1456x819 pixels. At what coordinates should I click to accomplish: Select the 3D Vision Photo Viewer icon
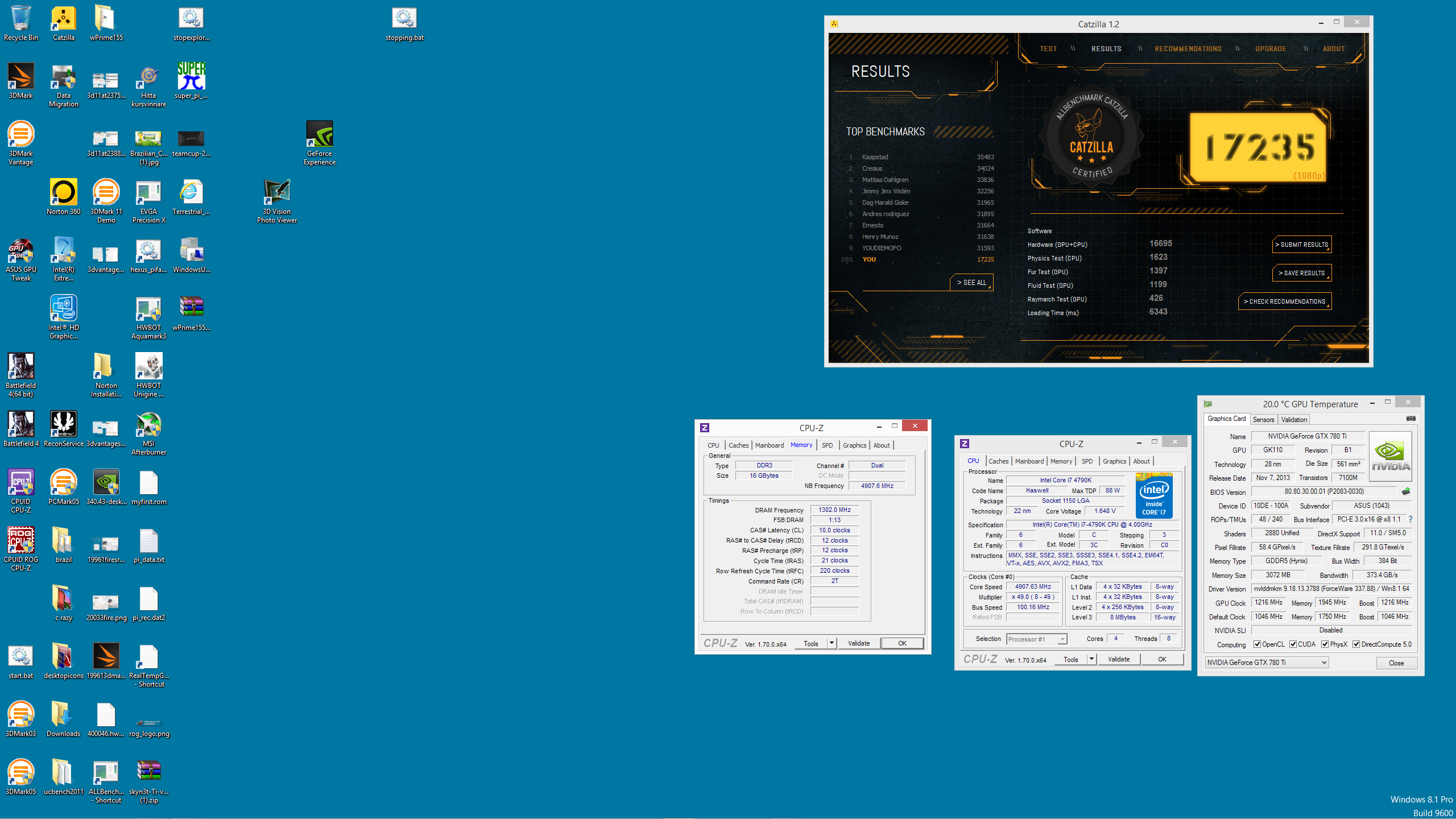(x=277, y=201)
